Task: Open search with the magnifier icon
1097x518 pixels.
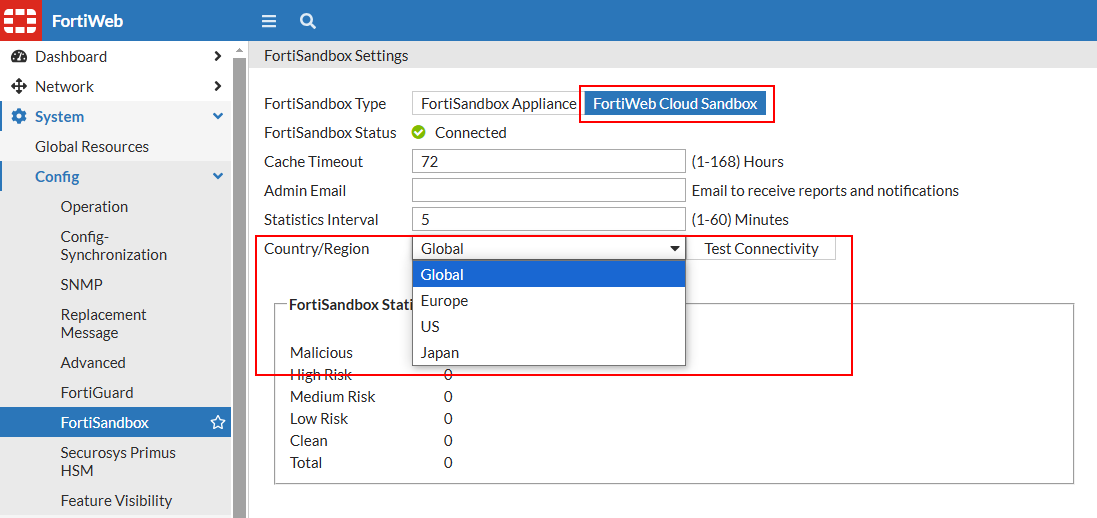Action: (x=308, y=21)
